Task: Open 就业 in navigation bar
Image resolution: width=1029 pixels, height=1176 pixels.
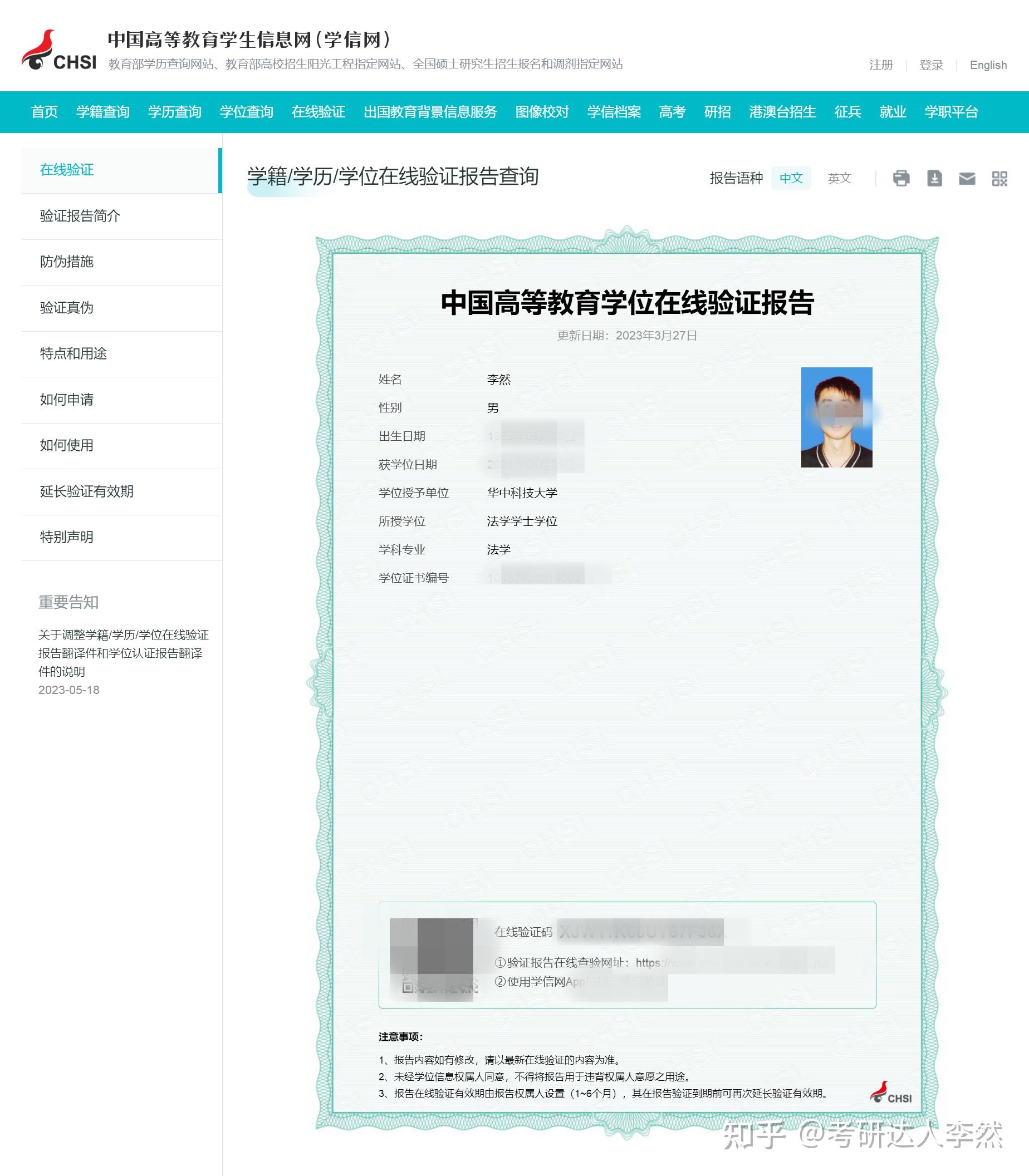Action: pyautogui.click(x=893, y=112)
